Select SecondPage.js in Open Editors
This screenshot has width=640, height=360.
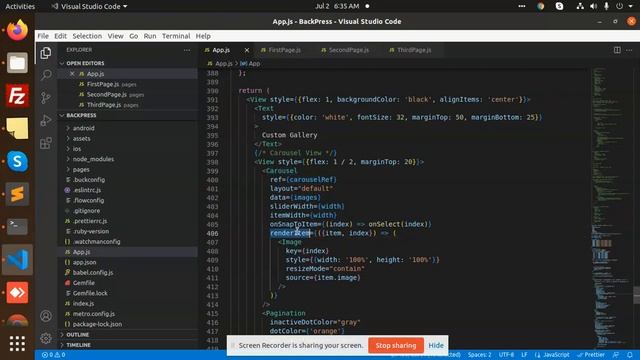tap(107, 94)
